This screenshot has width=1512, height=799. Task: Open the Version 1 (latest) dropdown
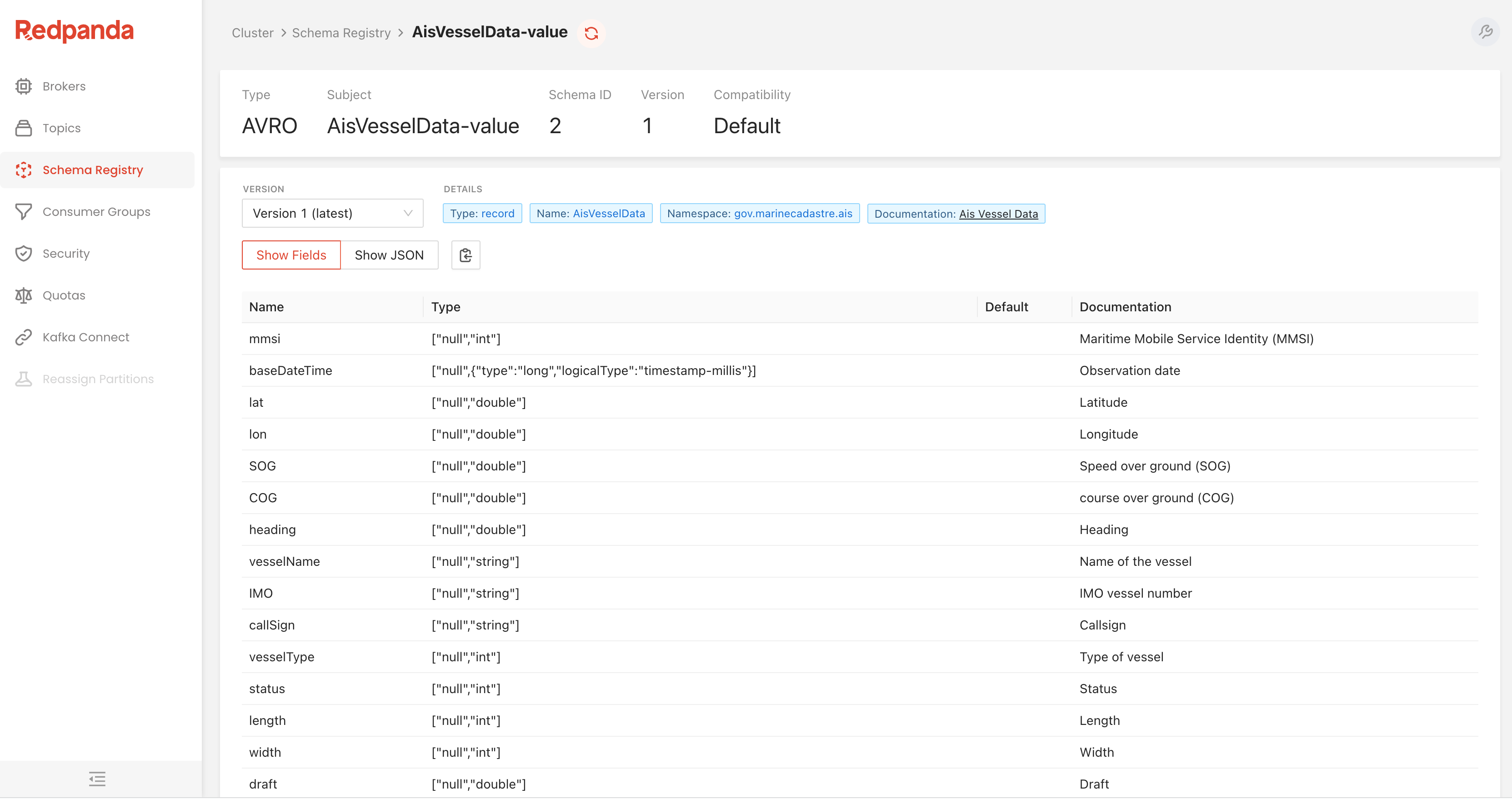pyautogui.click(x=332, y=214)
